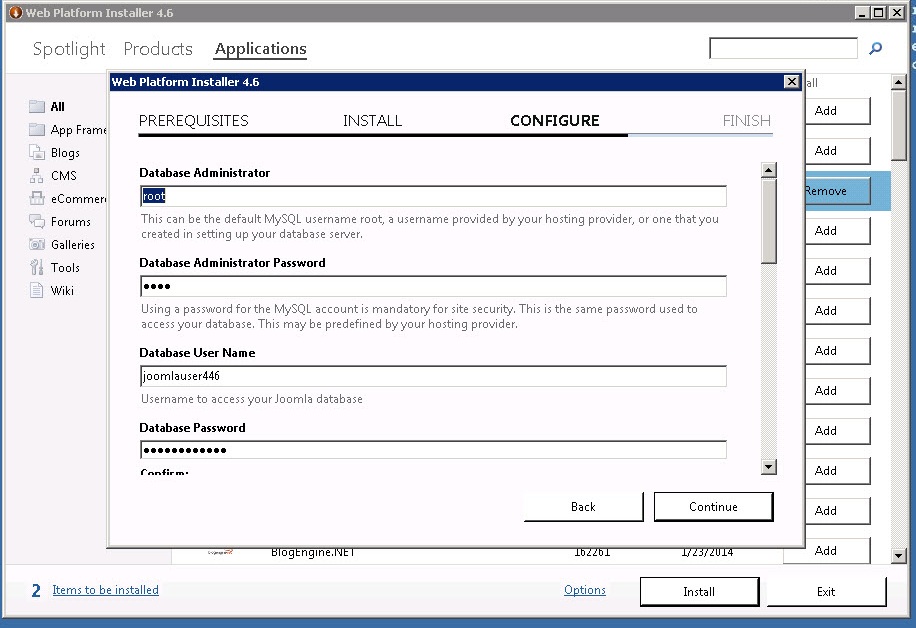916x628 pixels.
Task: Open Items to be installed link
Action: point(106,590)
